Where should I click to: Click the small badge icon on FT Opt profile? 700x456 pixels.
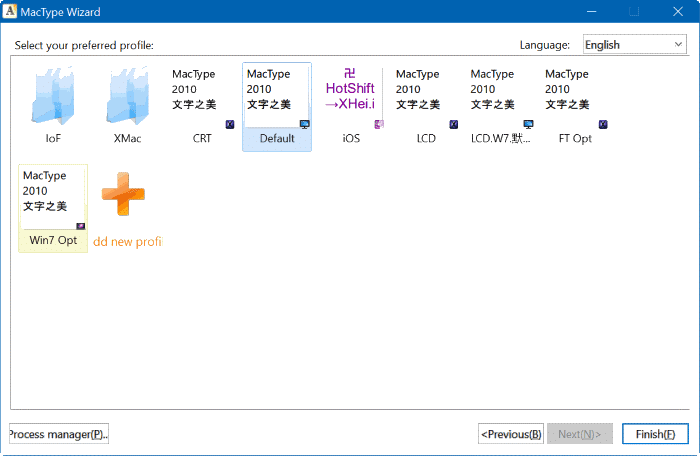coord(603,124)
